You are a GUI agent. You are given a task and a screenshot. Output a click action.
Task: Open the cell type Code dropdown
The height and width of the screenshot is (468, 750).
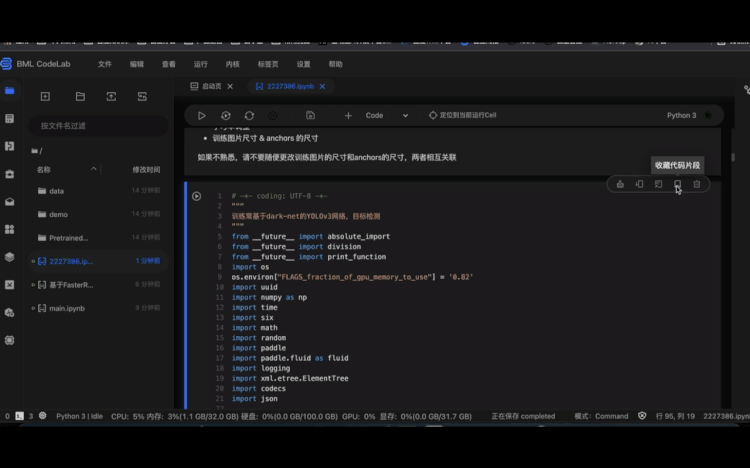(x=386, y=115)
